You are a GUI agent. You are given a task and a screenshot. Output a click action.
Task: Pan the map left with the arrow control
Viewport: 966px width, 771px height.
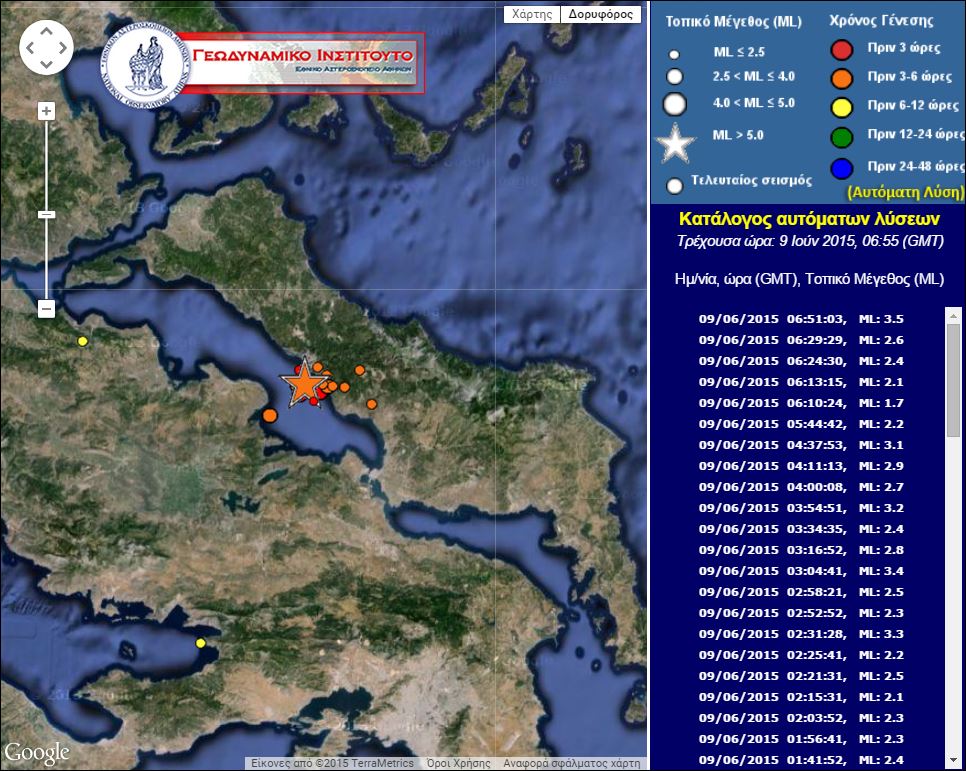point(30,48)
